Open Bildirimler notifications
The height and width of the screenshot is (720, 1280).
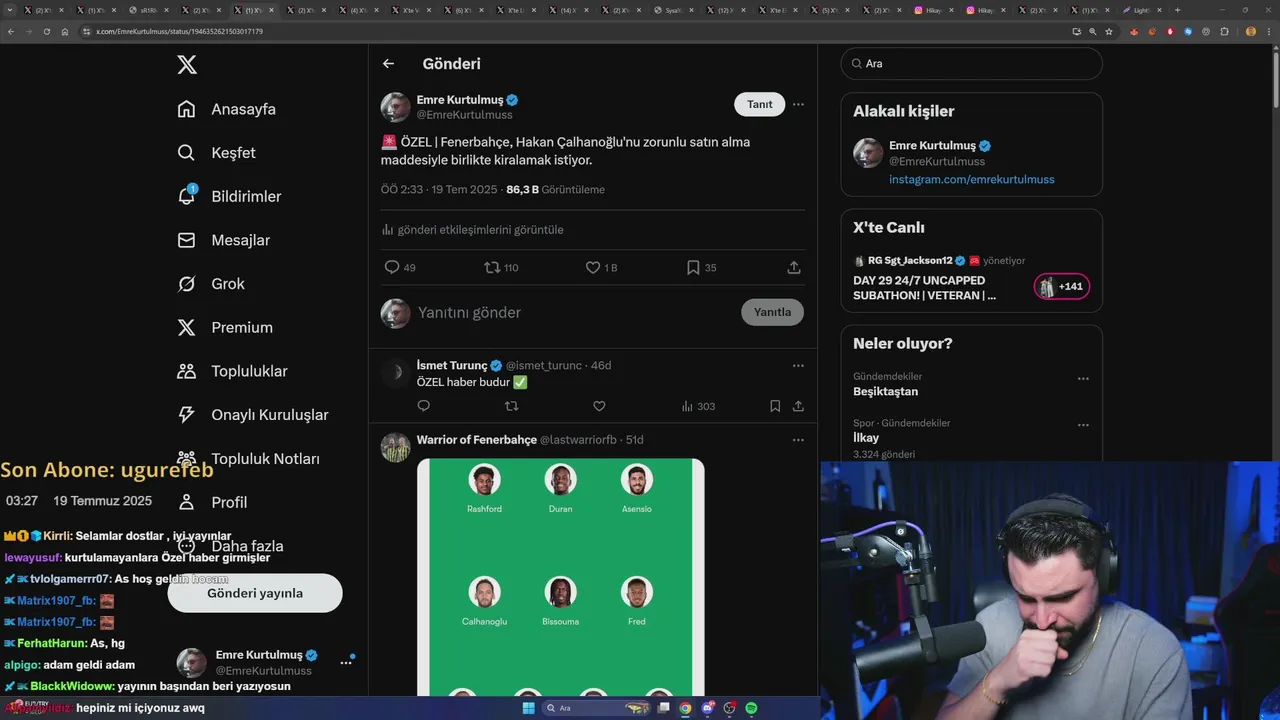(229, 196)
